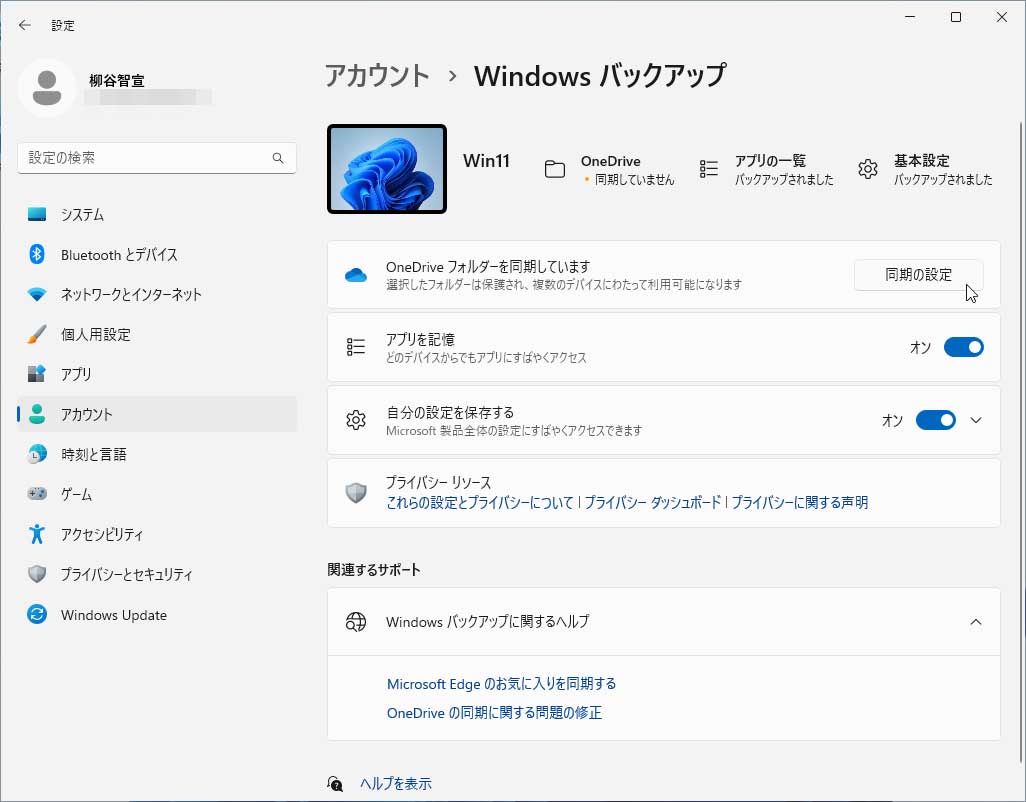Open これらの設定とプライバシーについて link
This screenshot has height=802, width=1026.
480,502
